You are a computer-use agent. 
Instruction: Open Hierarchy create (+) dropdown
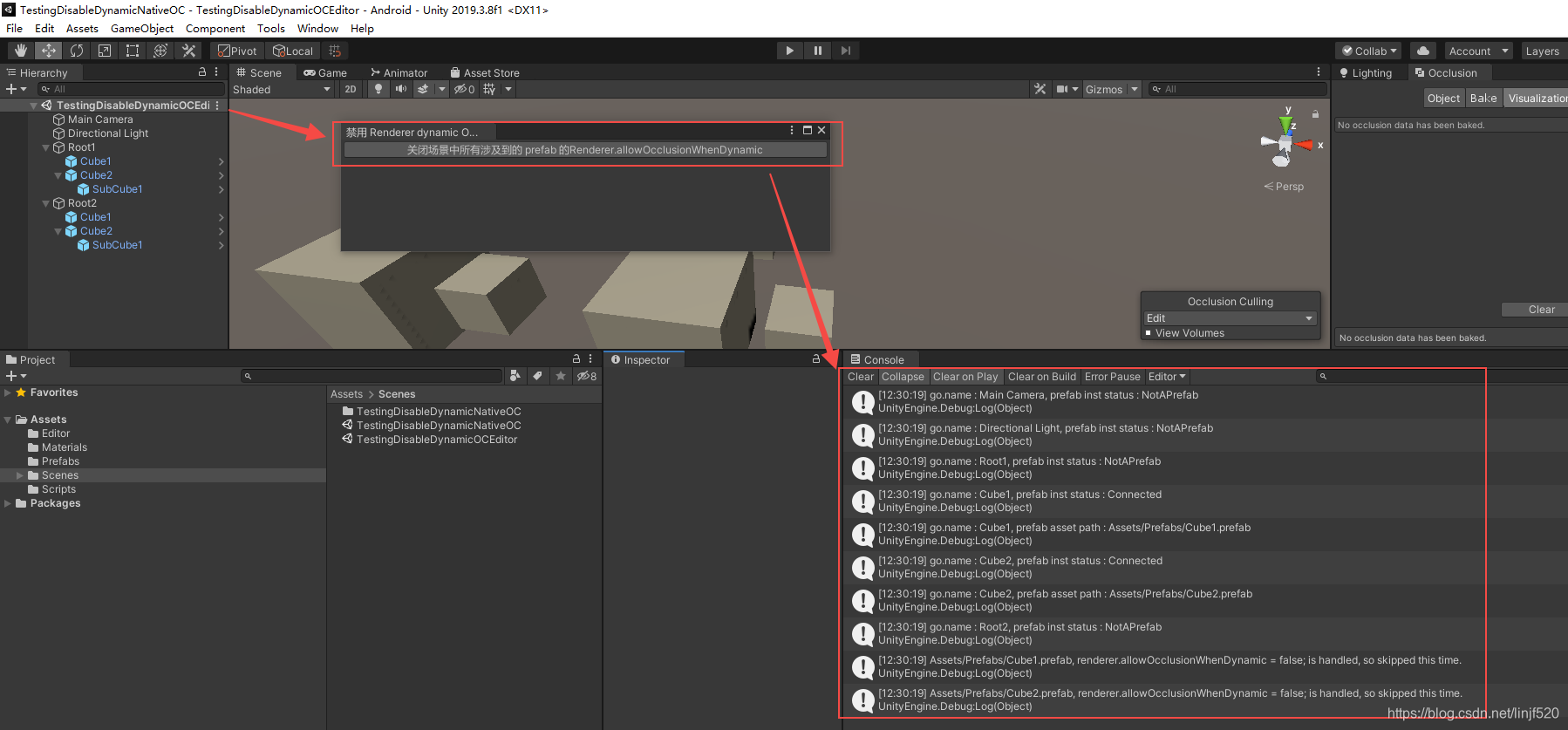(16, 89)
